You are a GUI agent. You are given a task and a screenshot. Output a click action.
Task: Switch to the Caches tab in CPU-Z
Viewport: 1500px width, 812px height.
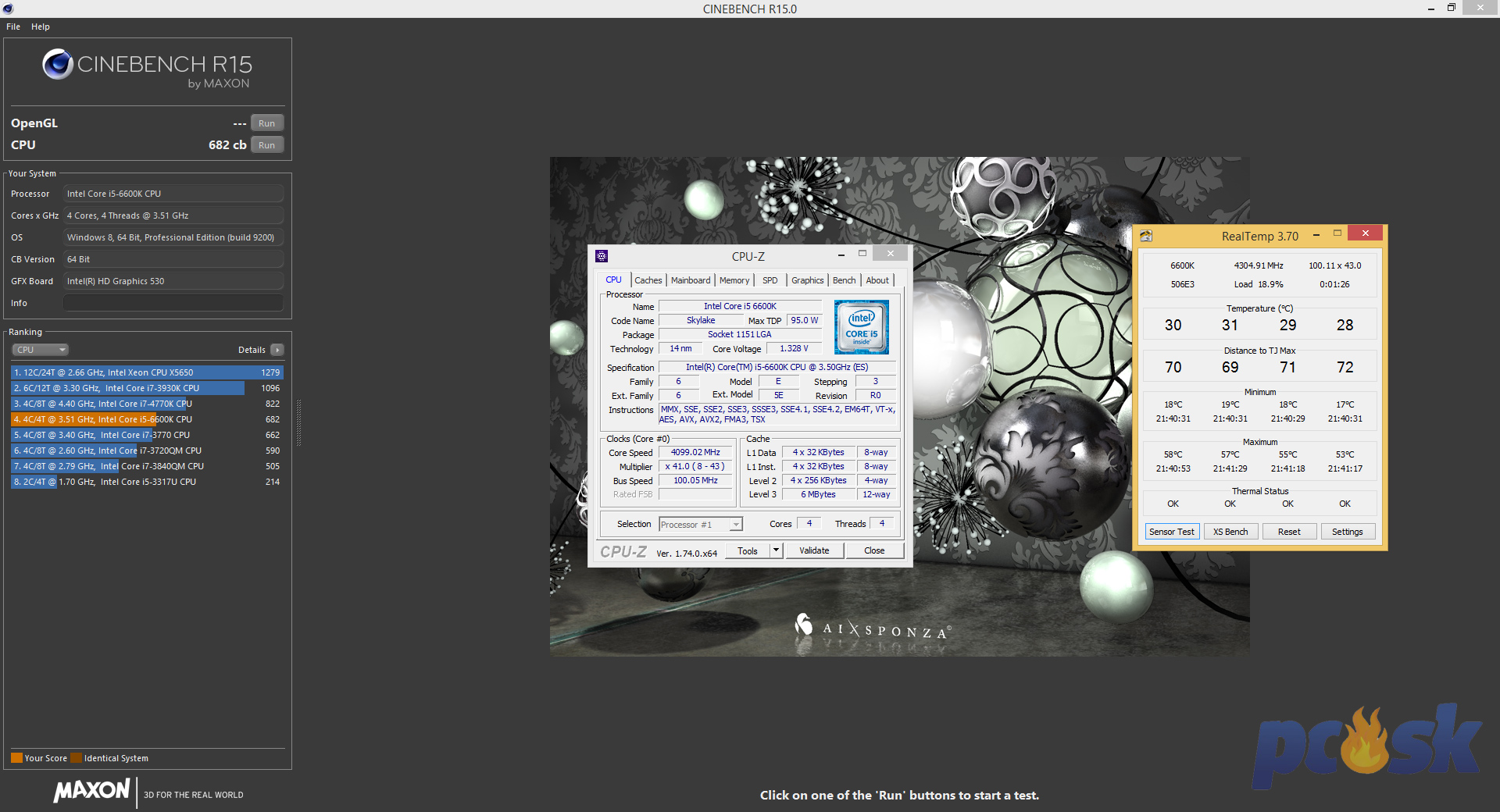click(x=648, y=280)
